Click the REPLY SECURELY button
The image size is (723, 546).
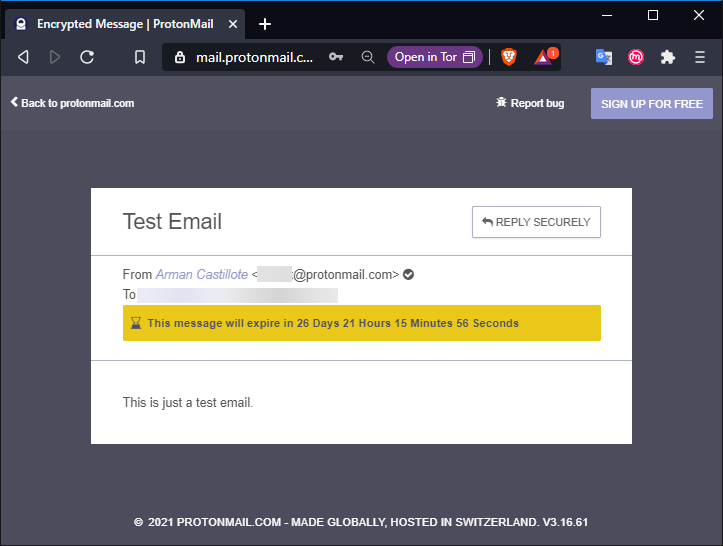[x=536, y=222]
